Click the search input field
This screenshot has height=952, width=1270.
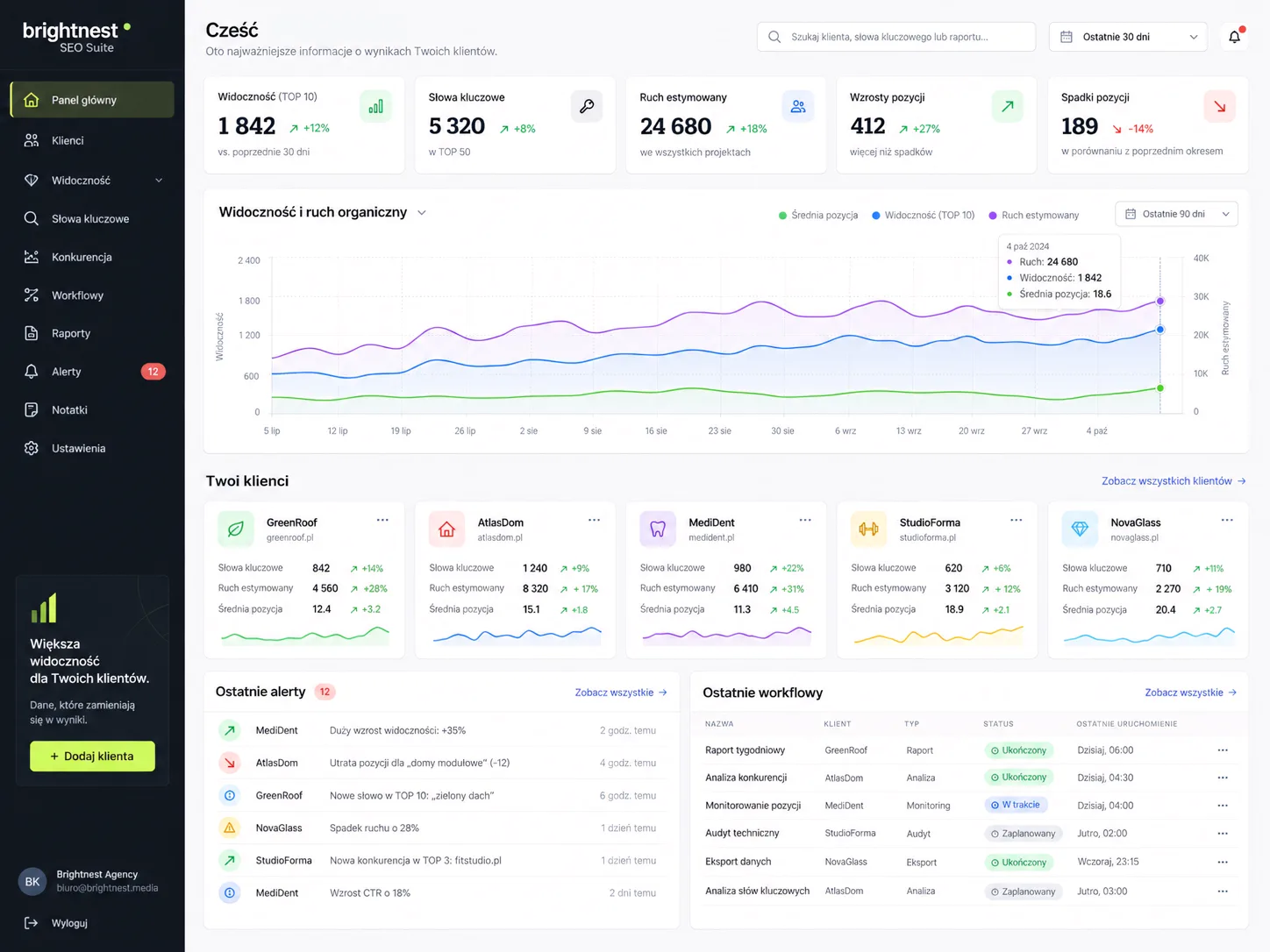pos(895,37)
